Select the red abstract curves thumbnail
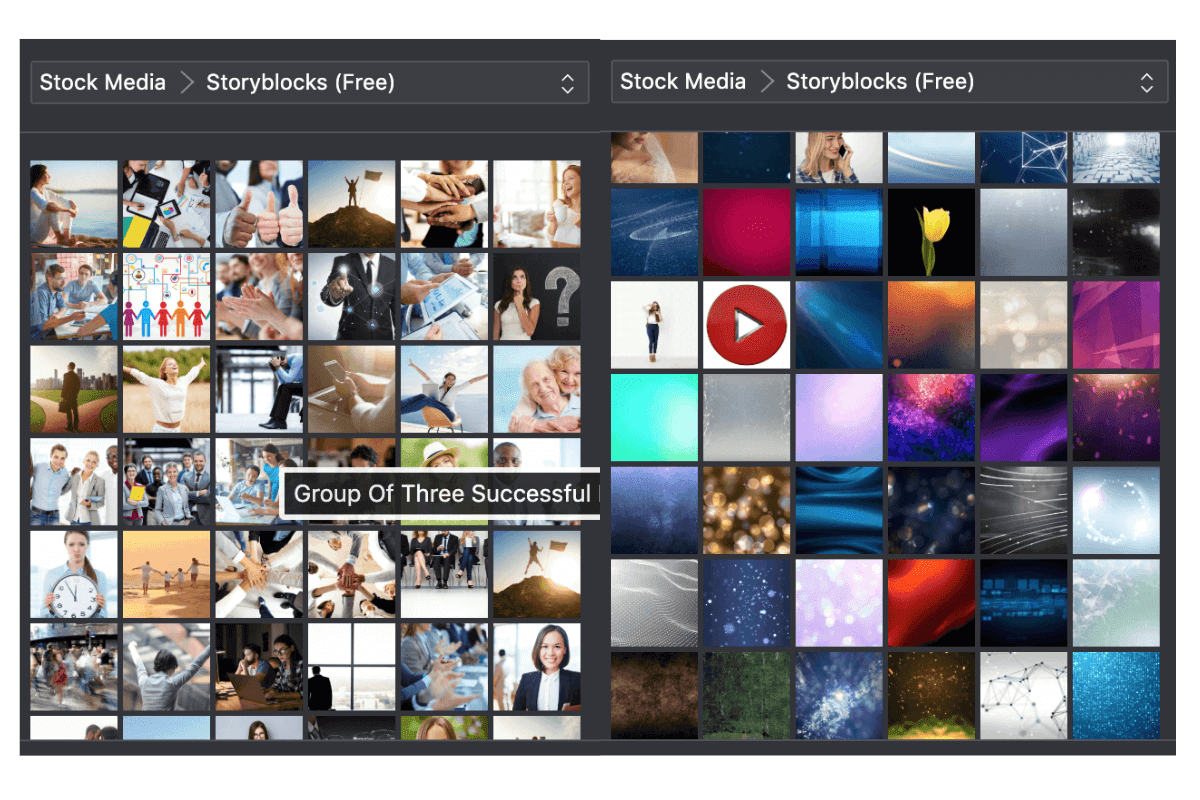Viewport: 1200px width, 800px height. [x=931, y=603]
